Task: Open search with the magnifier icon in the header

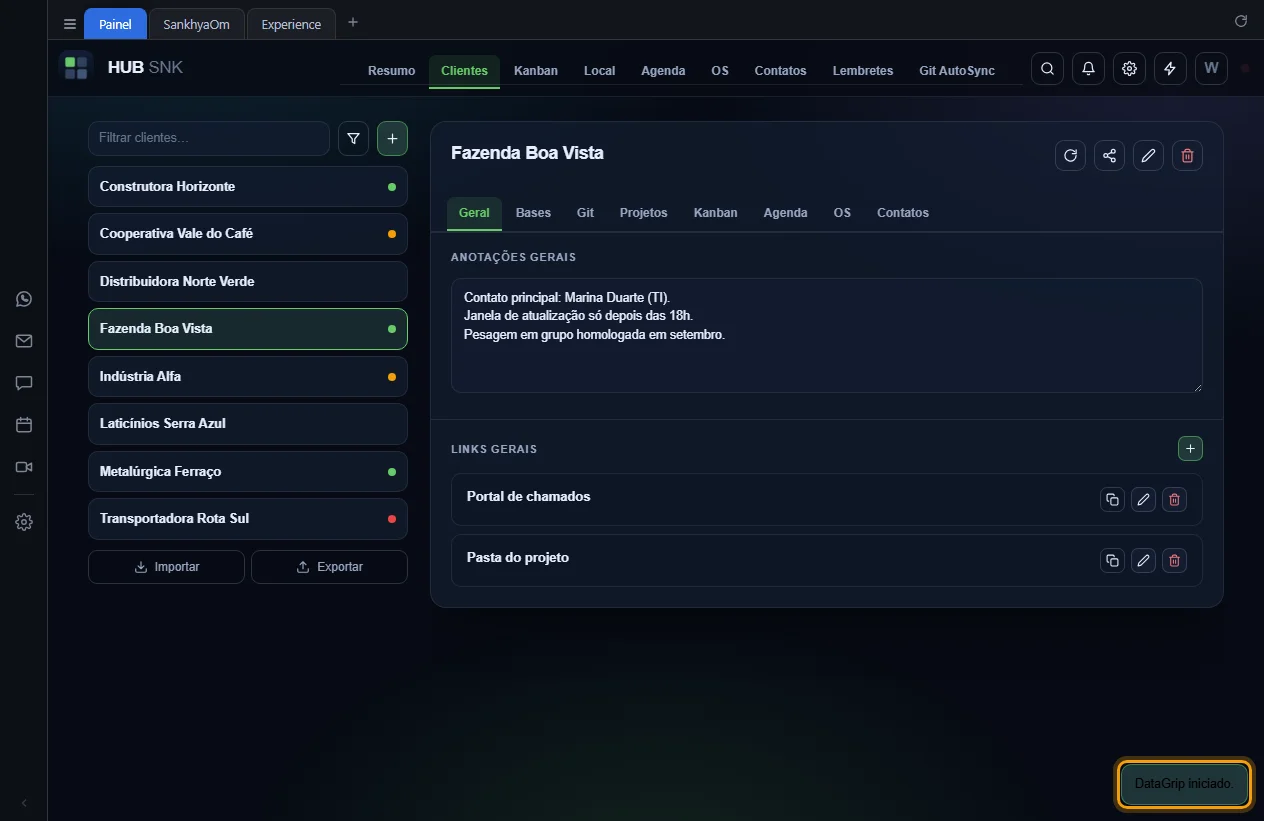Action: pyautogui.click(x=1047, y=69)
